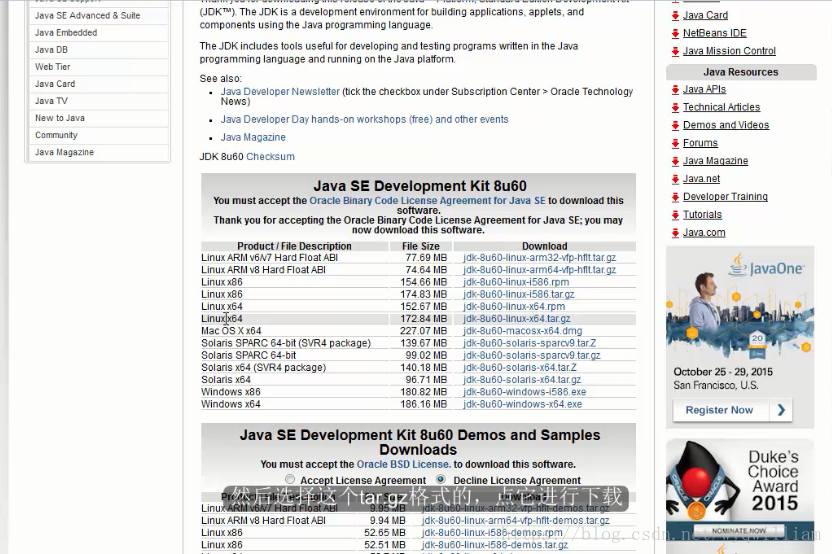This screenshot has width=832, height=554.
Task: Open Java Card link in right sidebar
Action: pyautogui.click(x=705, y=15)
